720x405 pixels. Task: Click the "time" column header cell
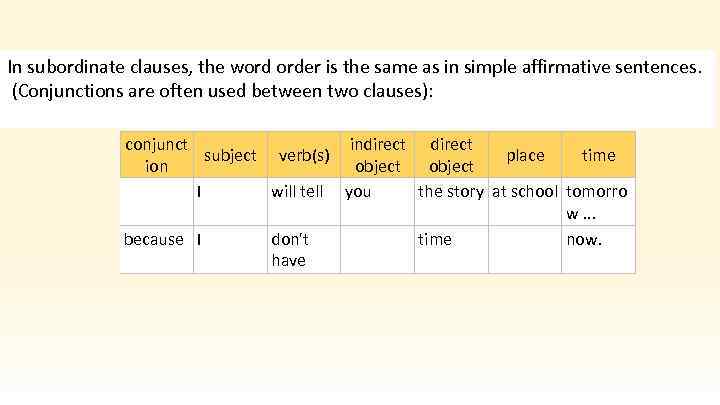(598, 155)
